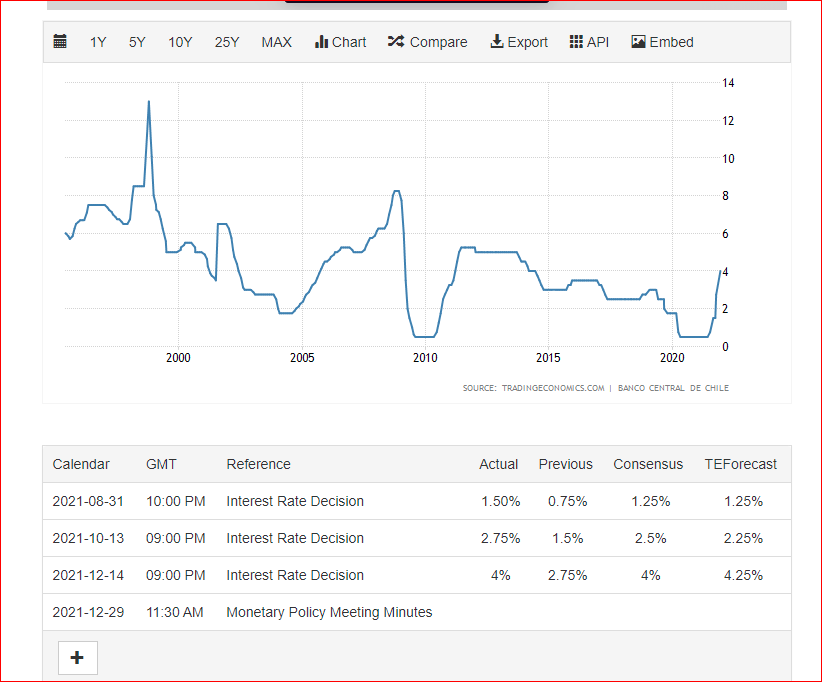Click the 4.25% TEForecast value

tap(743, 575)
